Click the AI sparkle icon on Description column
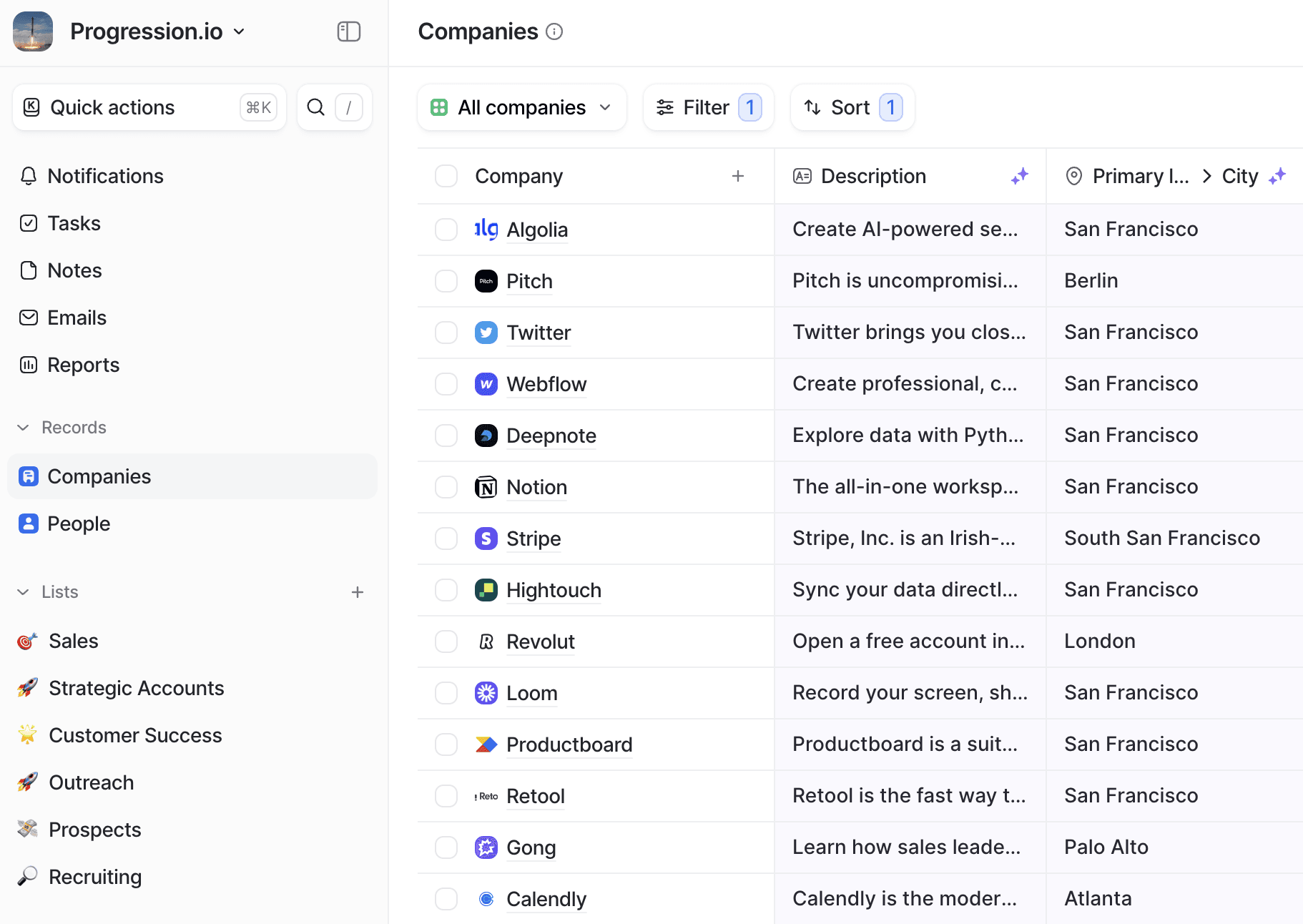This screenshot has width=1303, height=924. [1021, 176]
